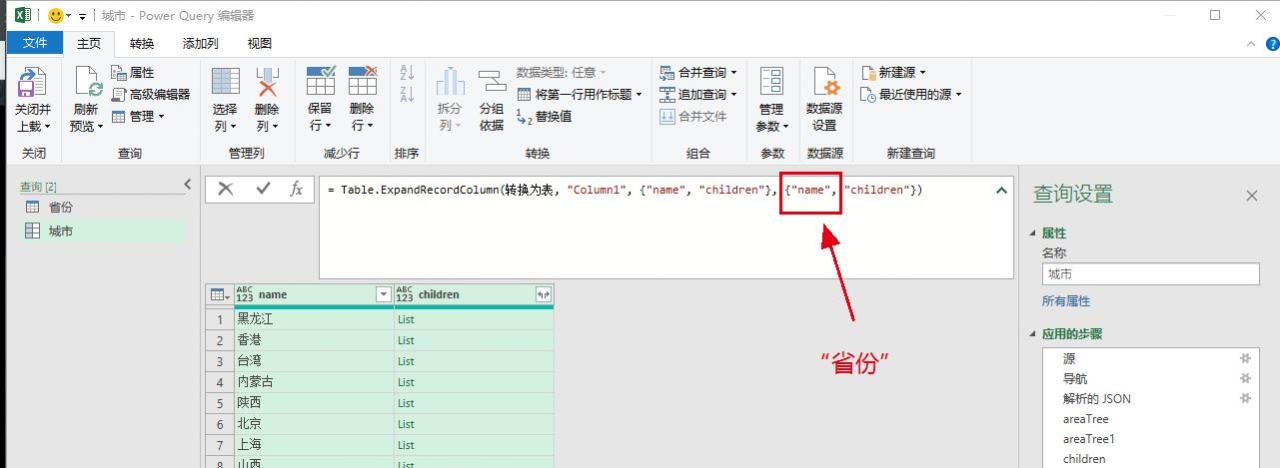Open the name column filter dropdown

tap(383, 294)
